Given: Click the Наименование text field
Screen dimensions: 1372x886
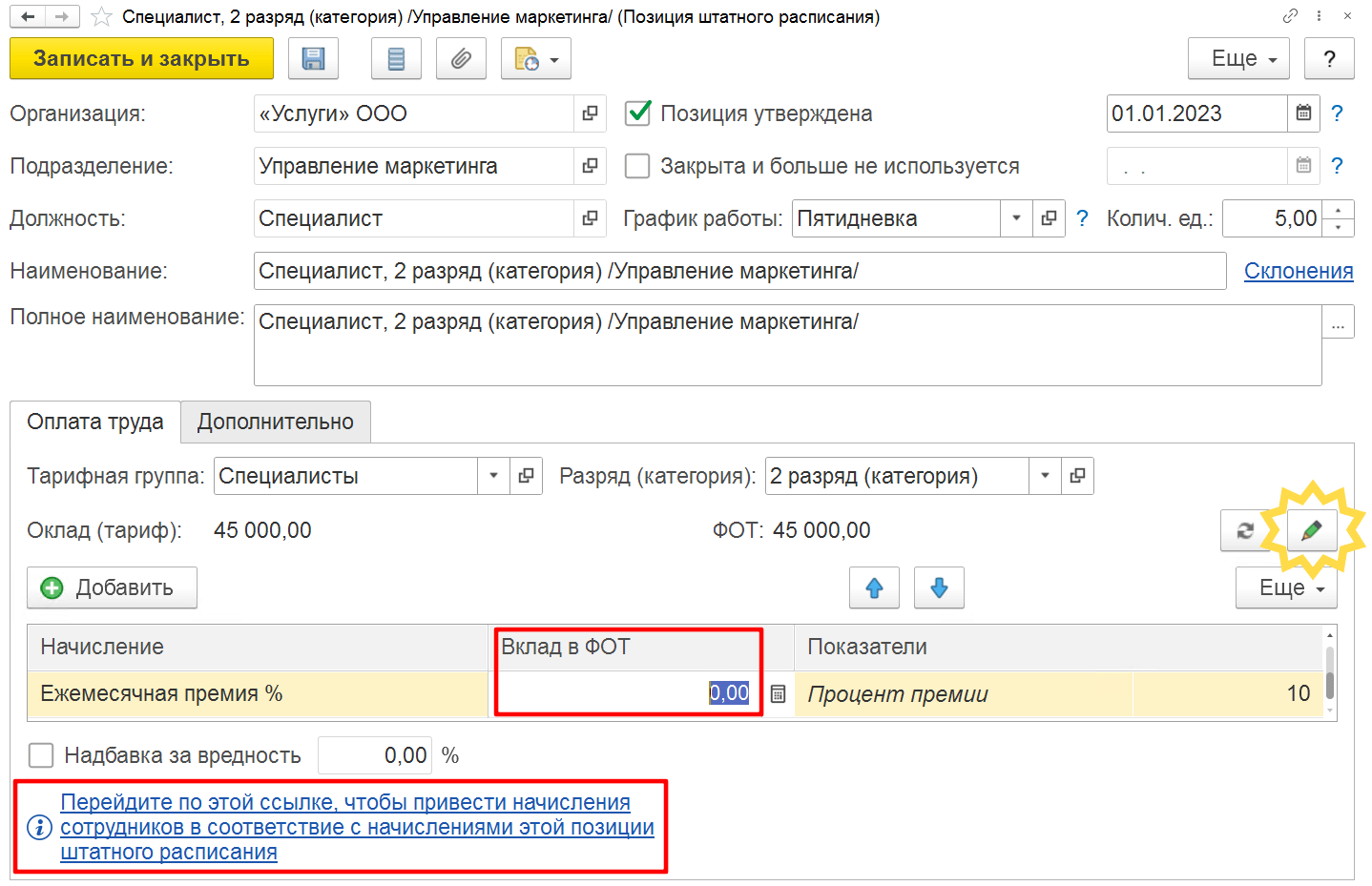Looking at the screenshot, I should coord(739,271).
